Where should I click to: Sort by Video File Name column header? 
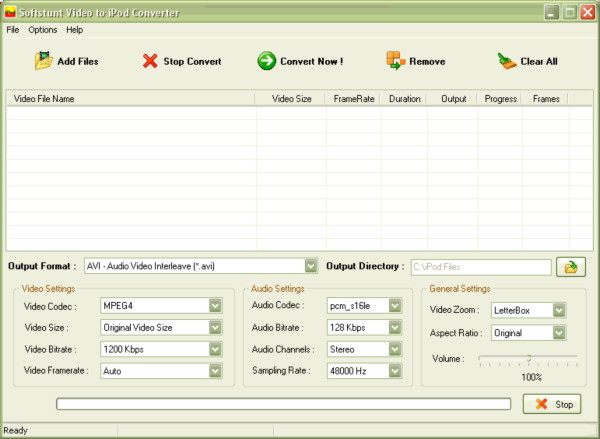tap(130, 99)
